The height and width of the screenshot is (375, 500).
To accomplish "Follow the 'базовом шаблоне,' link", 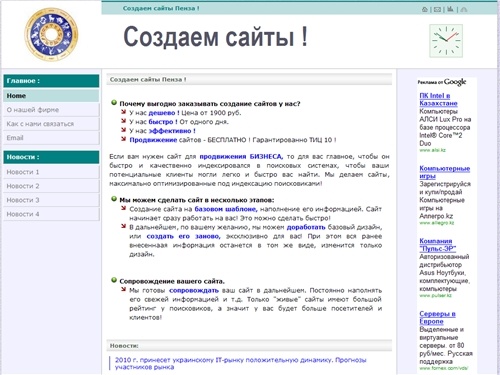I will pyautogui.click(x=226, y=209).
